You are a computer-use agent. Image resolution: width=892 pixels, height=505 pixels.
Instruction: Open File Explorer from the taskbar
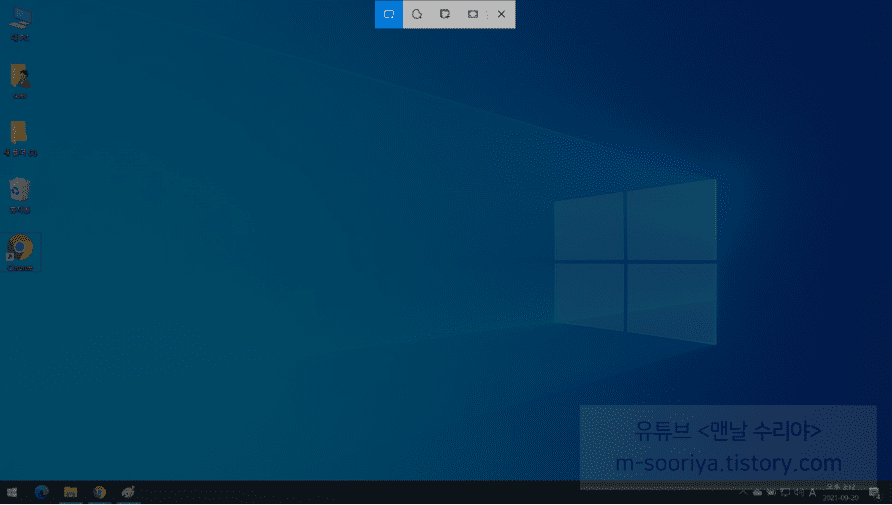[71, 492]
